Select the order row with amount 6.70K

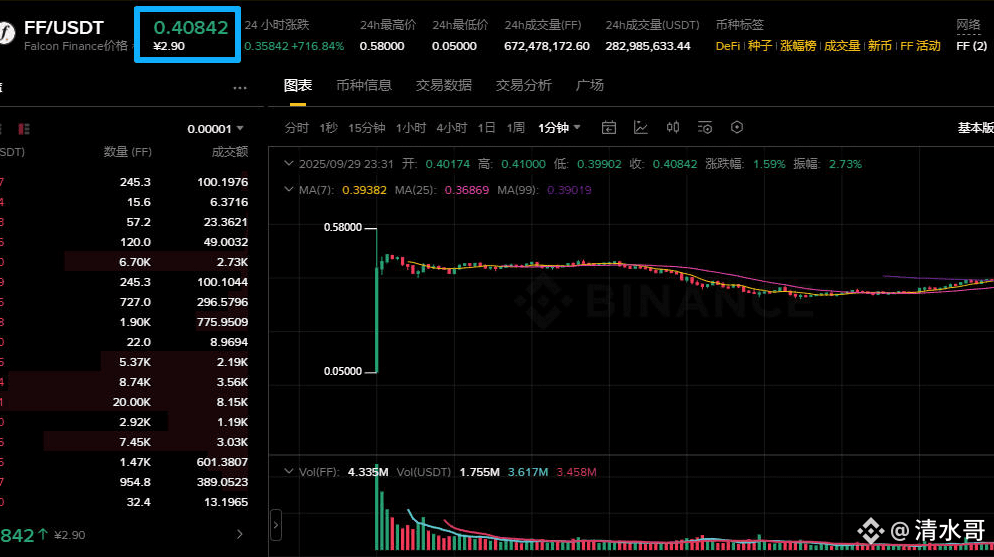[124, 262]
